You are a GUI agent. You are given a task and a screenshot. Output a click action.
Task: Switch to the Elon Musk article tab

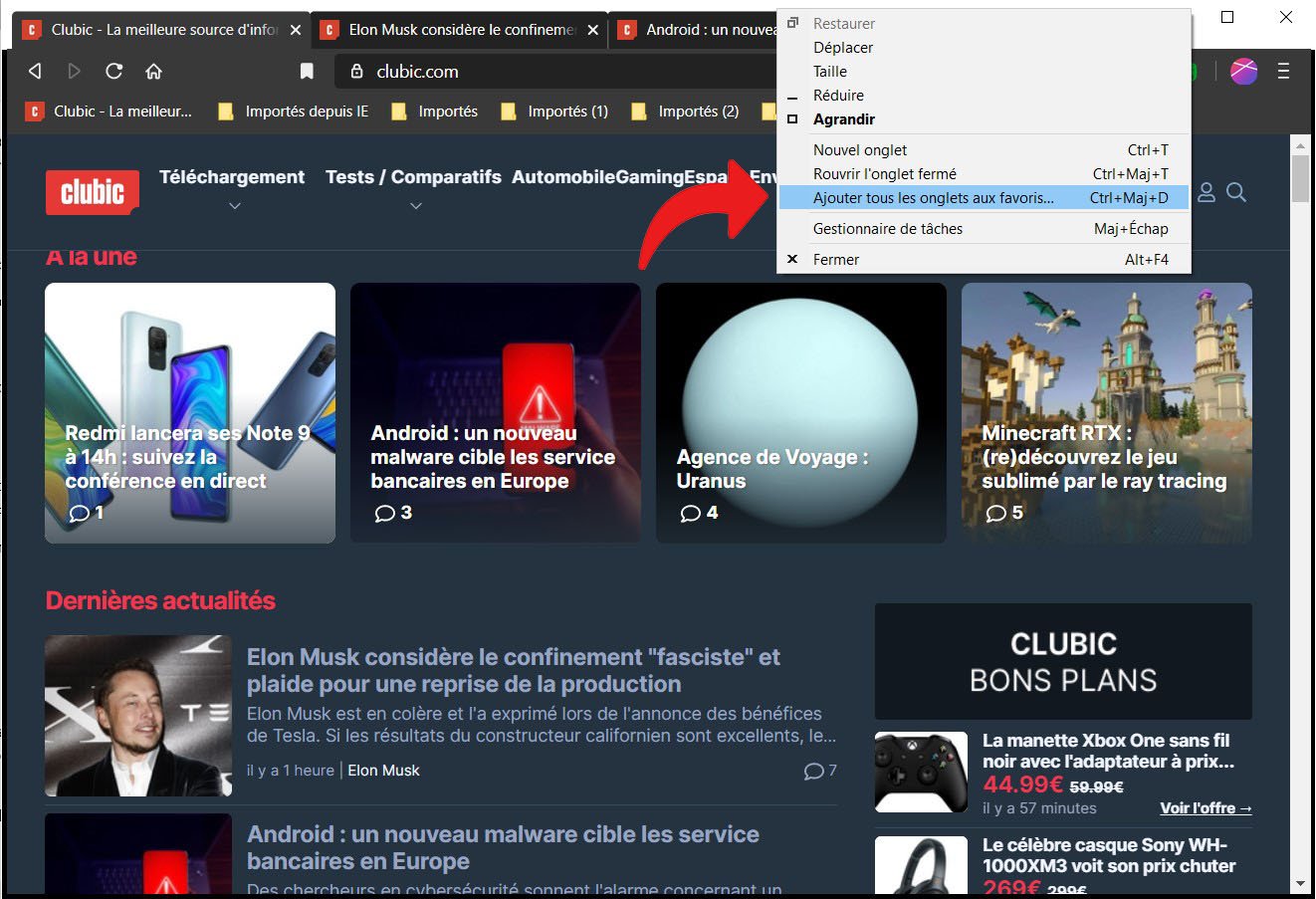[x=458, y=30]
